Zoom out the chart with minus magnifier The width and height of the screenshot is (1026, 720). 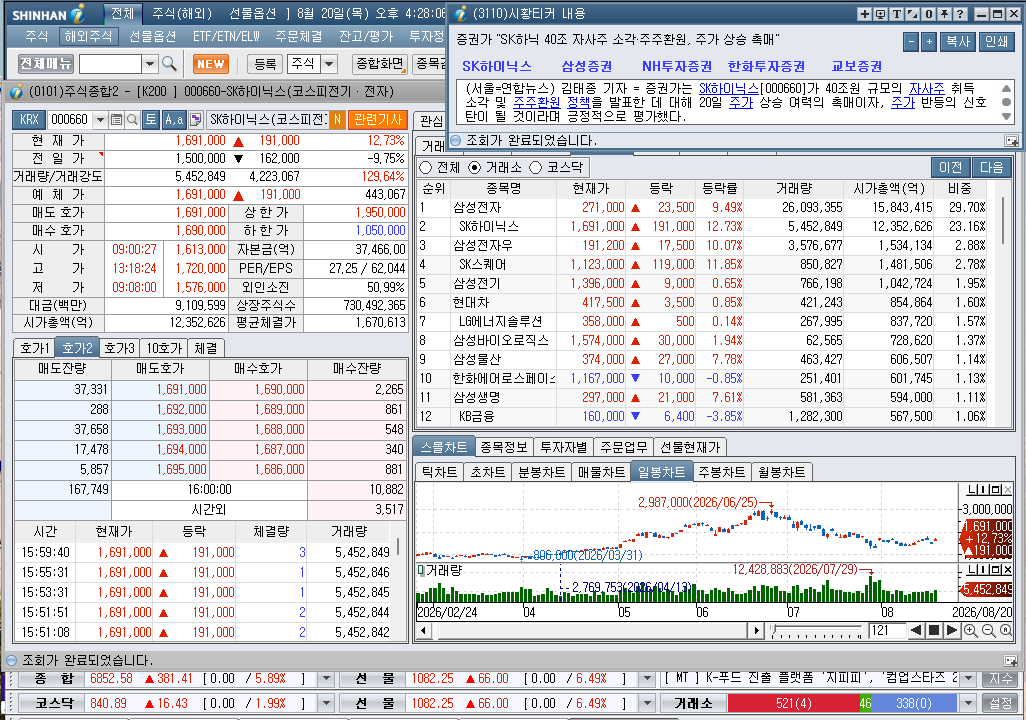point(989,630)
